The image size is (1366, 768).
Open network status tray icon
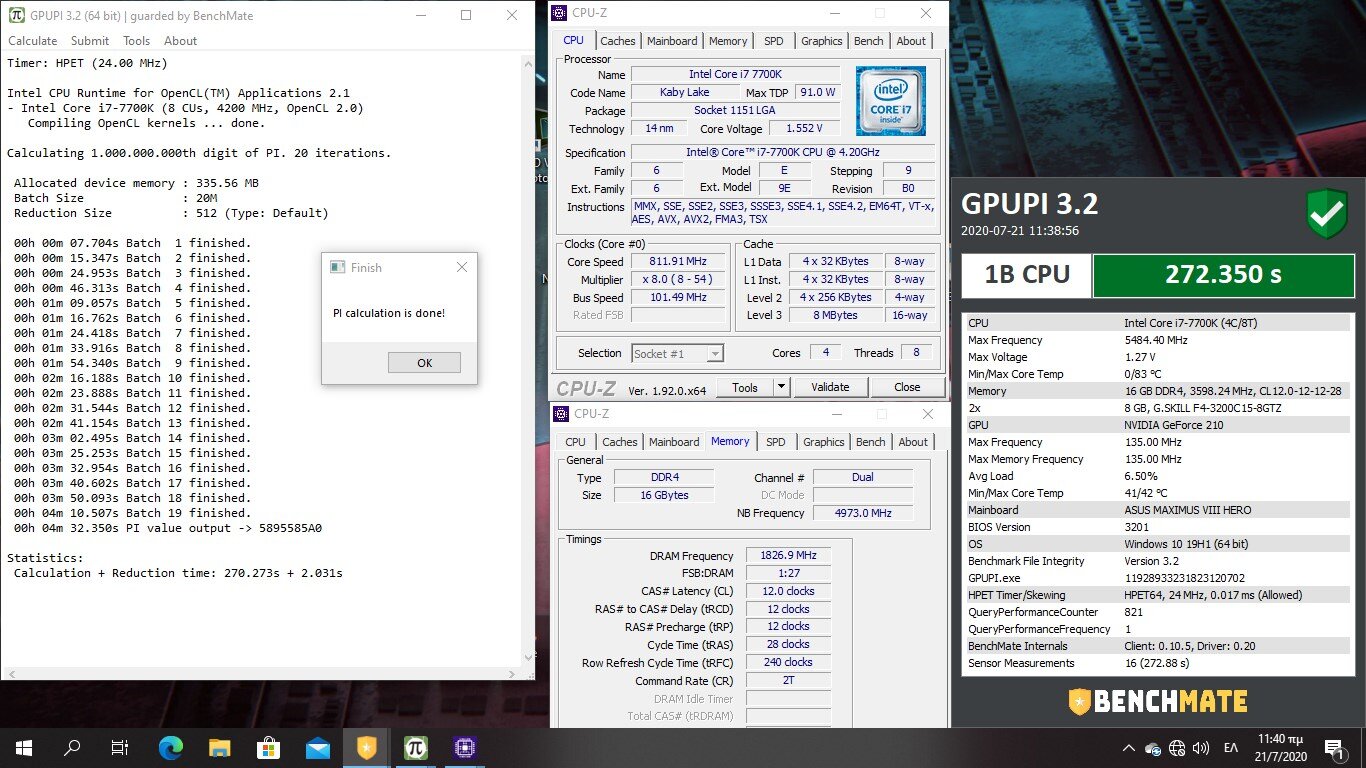(x=1177, y=747)
